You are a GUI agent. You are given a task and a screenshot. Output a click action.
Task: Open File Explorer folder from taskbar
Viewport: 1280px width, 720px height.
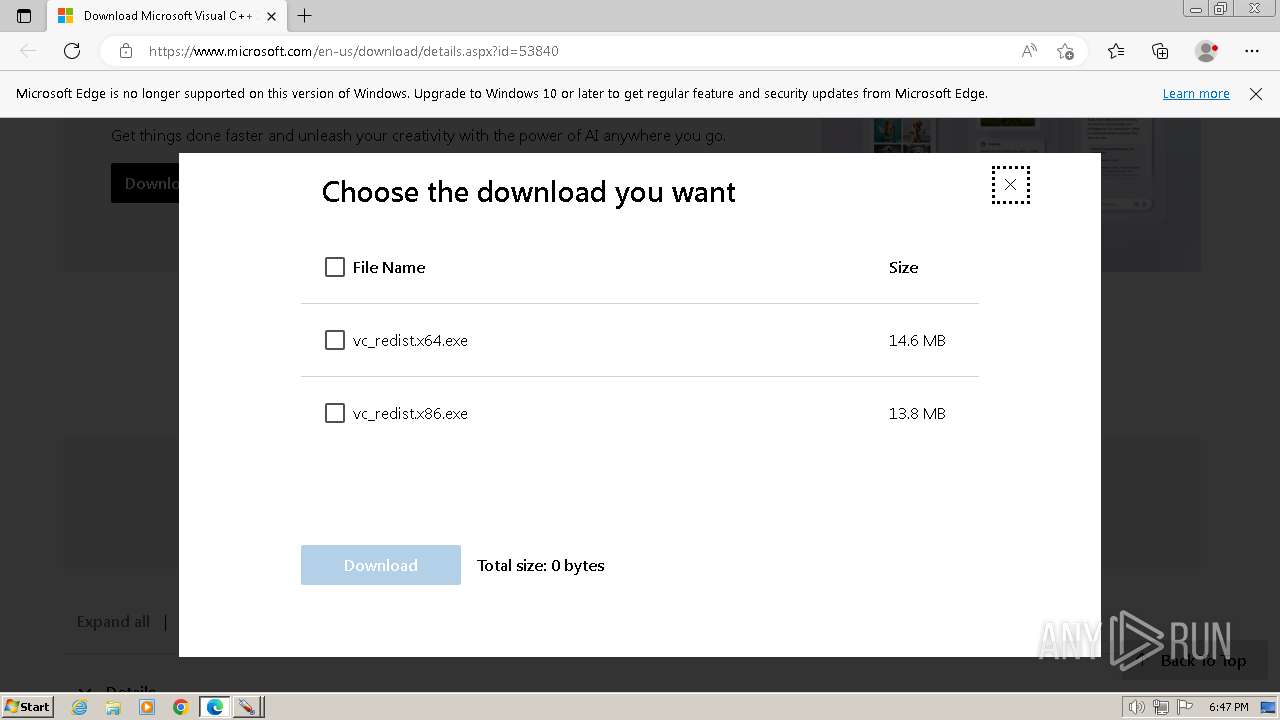click(113, 707)
